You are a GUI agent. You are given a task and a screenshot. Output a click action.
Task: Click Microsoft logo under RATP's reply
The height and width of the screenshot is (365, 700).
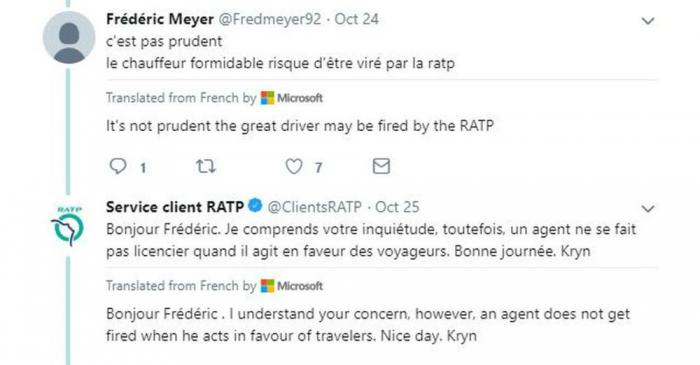[292, 286]
